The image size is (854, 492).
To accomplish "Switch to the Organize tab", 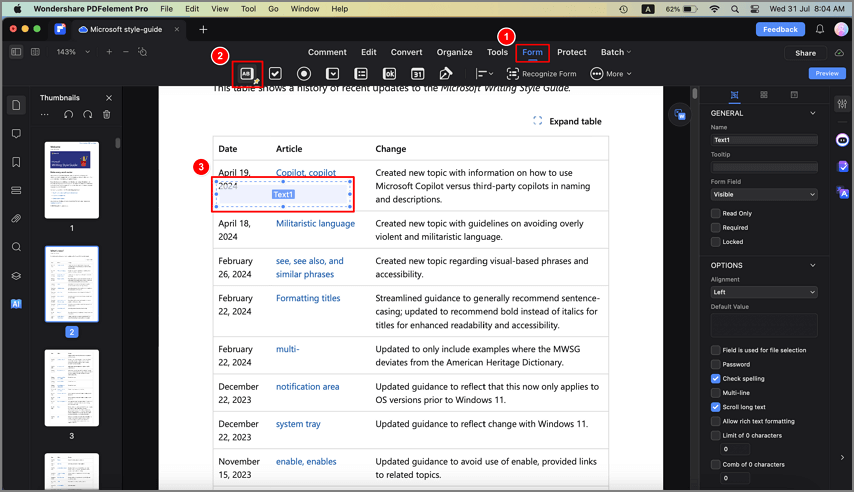I will tap(454, 52).
